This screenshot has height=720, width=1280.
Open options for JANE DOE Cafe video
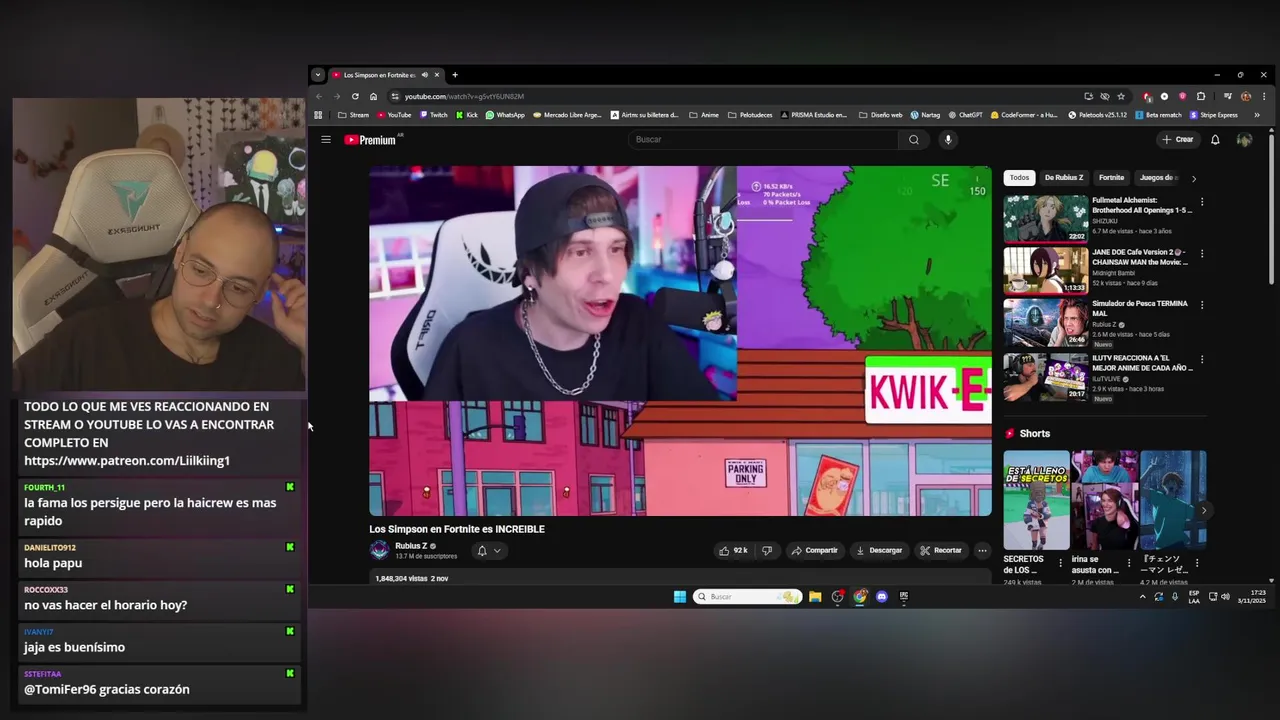coord(1202,254)
